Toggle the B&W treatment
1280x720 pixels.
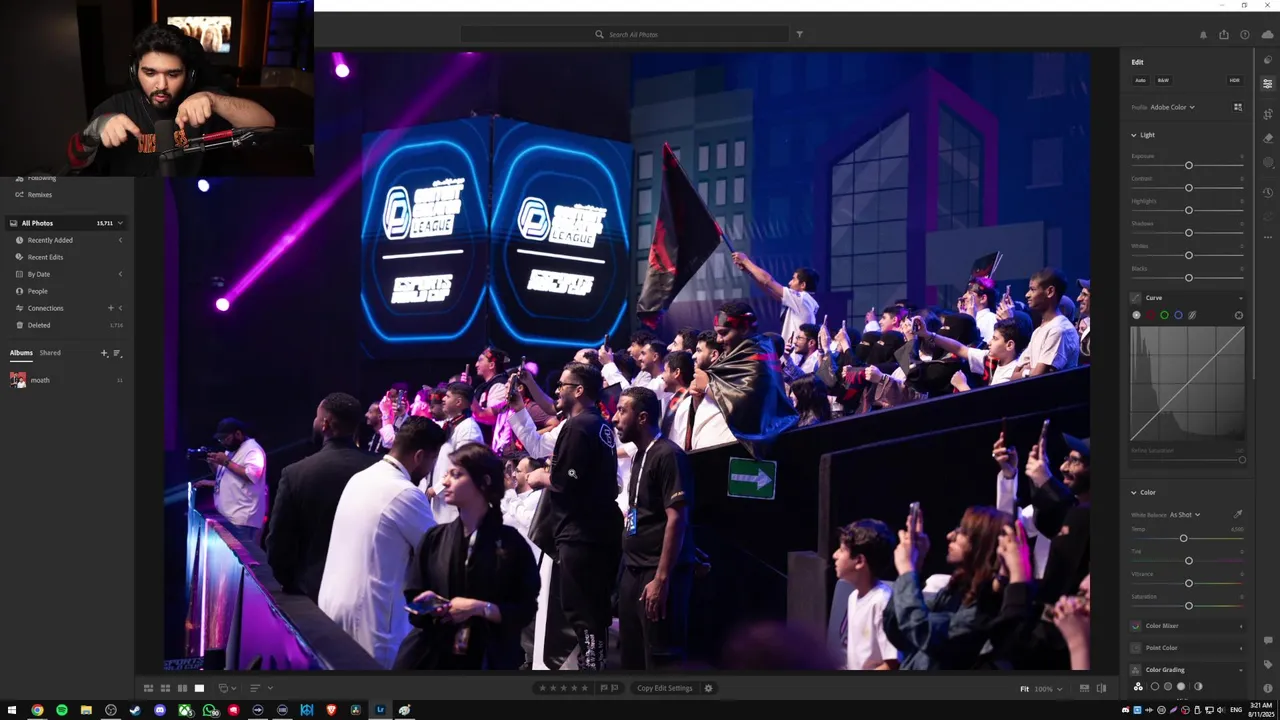(1163, 80)
